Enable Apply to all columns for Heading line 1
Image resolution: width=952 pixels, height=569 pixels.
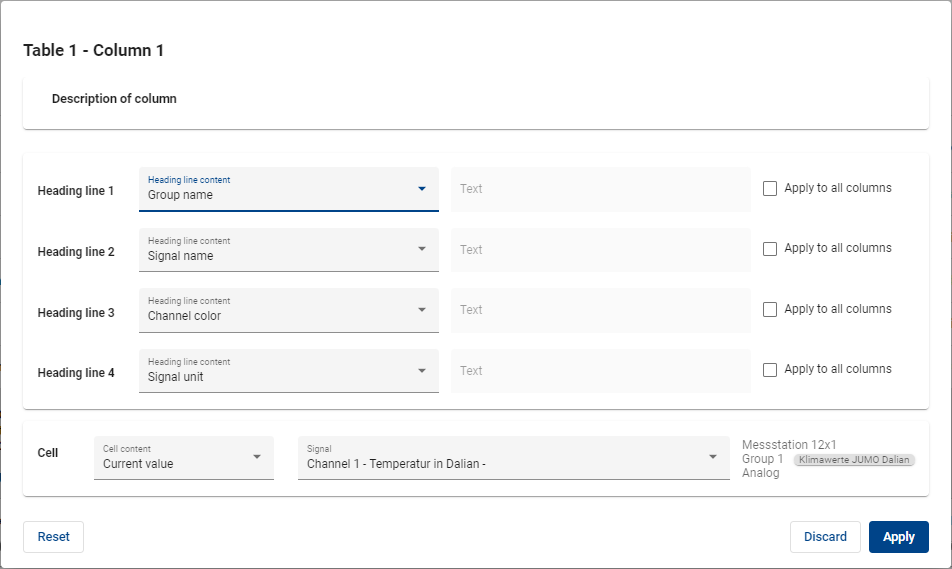click(770, 188)
